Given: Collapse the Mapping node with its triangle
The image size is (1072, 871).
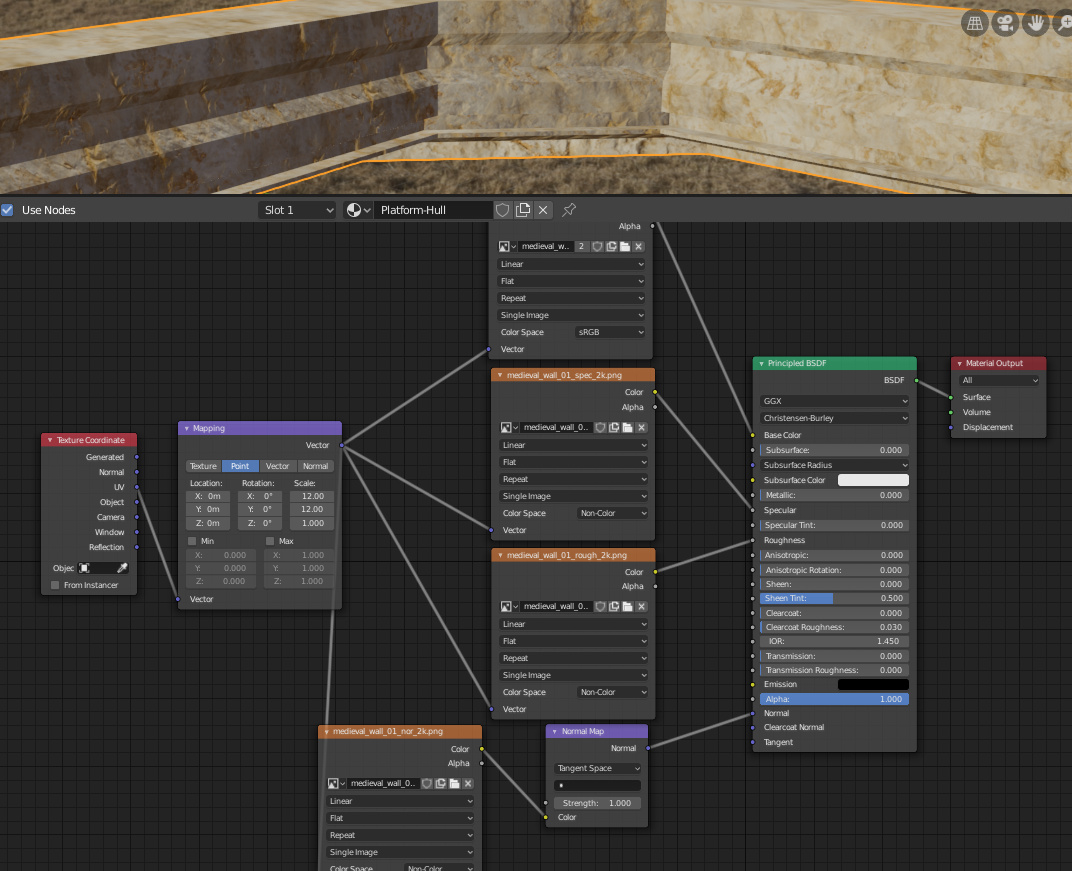Looking at the screenshot, I should [187, 428].
